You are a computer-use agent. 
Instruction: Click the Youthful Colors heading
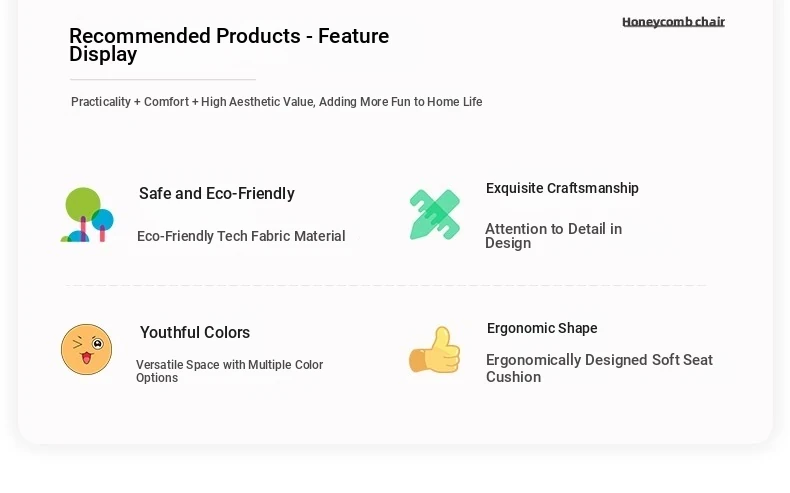(x=195, y=332)
